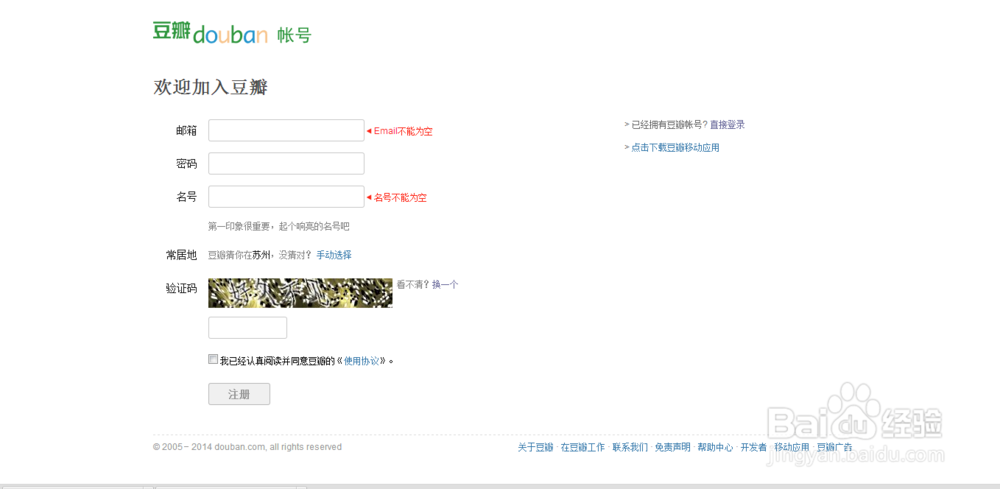The height and width of the screenshot is (489, 1000).
Task: Open the 使用协议 terms link
Action: [x=361, y=361]
